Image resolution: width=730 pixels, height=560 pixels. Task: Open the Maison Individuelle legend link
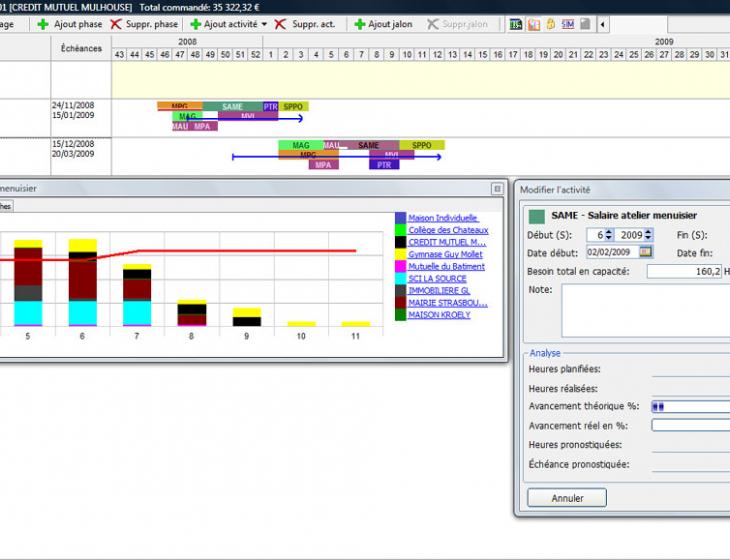coord(443,218)
